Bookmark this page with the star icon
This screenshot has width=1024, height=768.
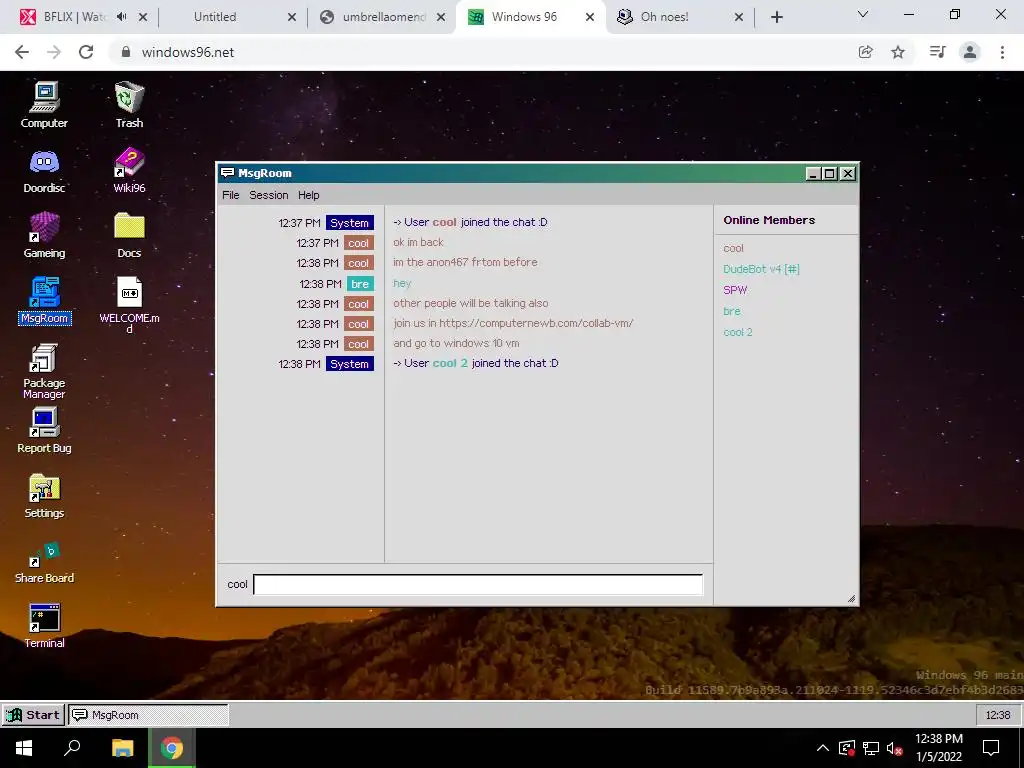tap(898, 52)
